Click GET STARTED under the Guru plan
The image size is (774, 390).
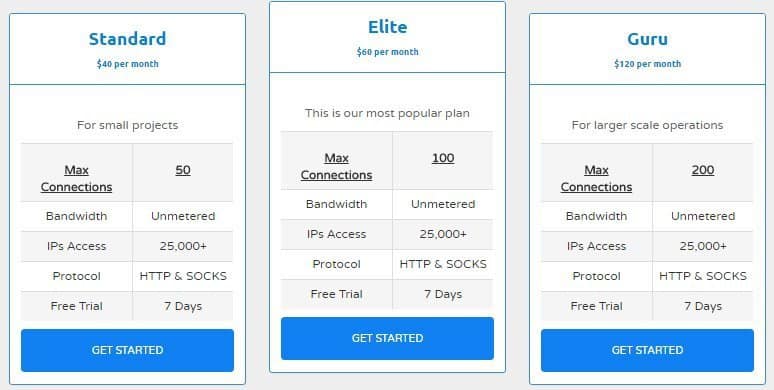tap(647, 350)
